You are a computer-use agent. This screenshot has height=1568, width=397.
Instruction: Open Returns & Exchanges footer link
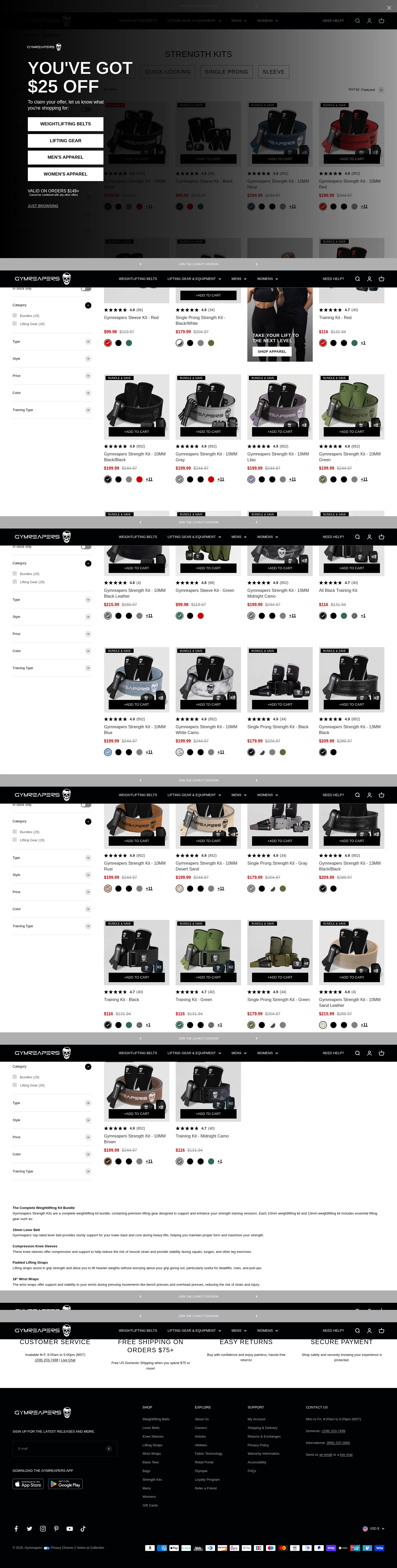pos(264,1437)
